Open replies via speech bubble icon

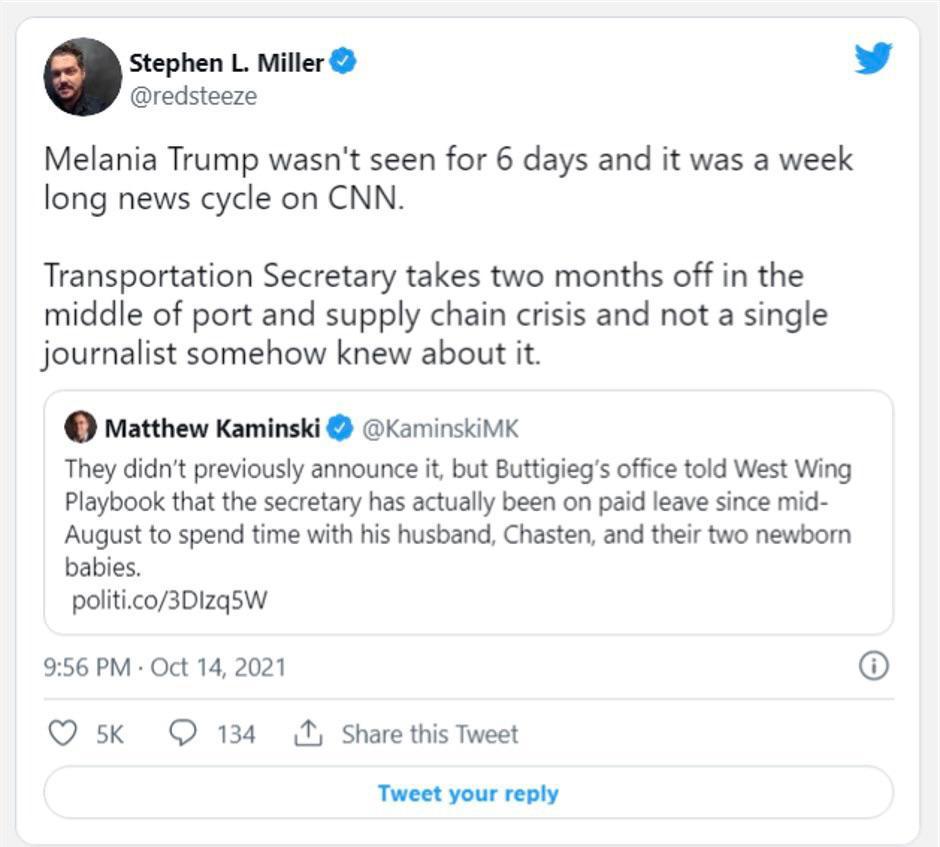click(x=183, y=734)
